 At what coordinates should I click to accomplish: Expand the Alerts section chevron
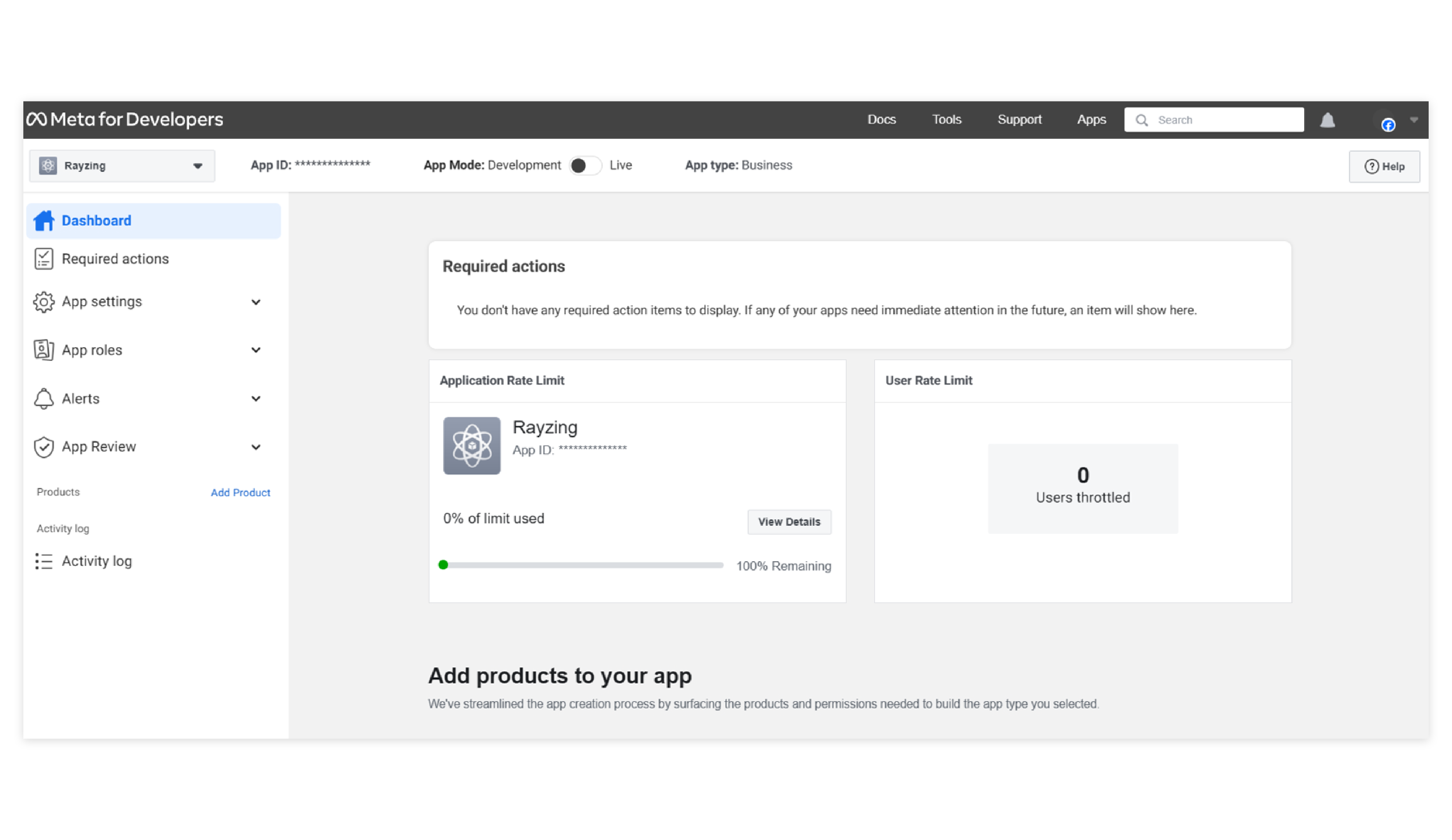click(256, 398)
